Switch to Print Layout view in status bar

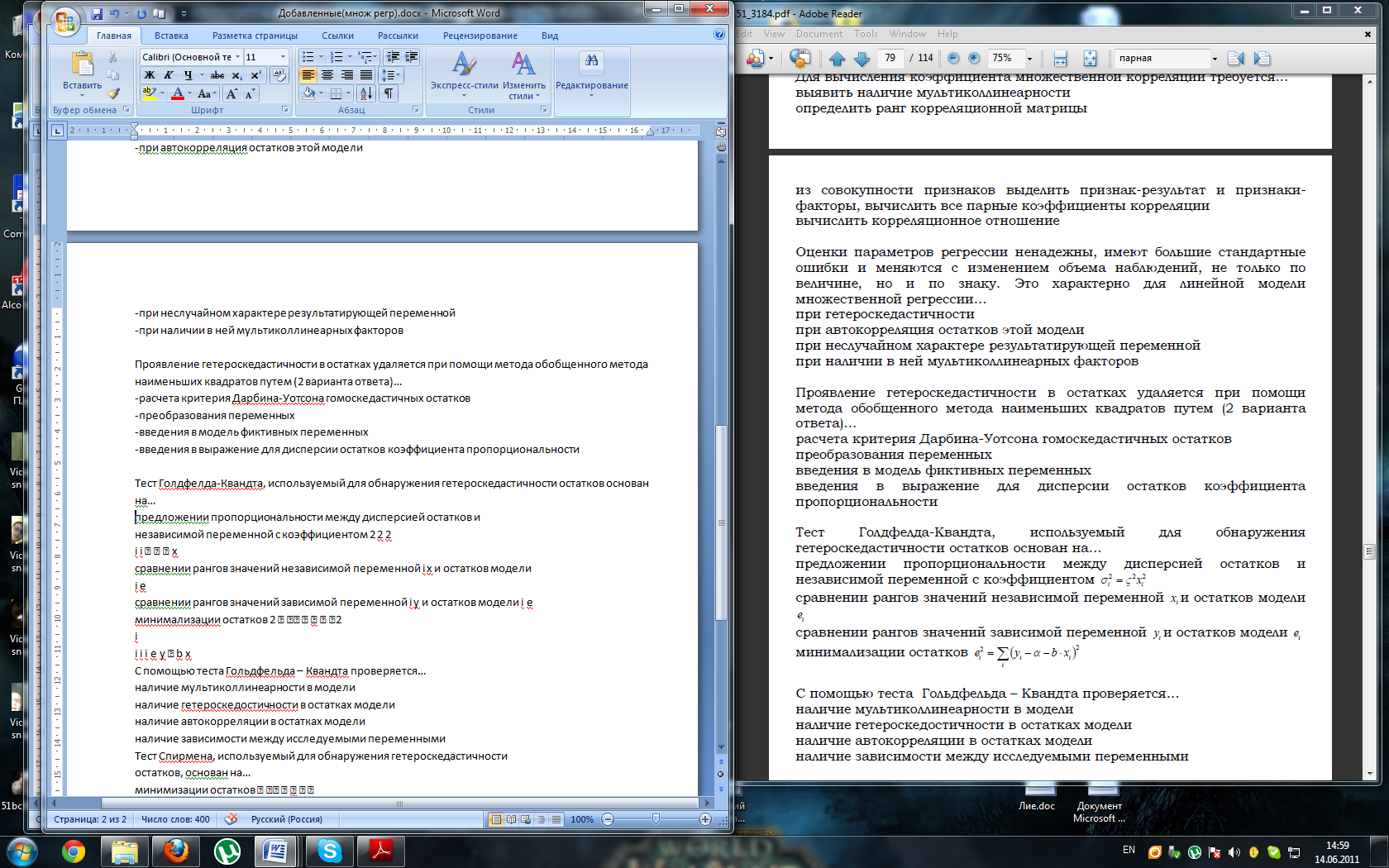tap(496, 819)
